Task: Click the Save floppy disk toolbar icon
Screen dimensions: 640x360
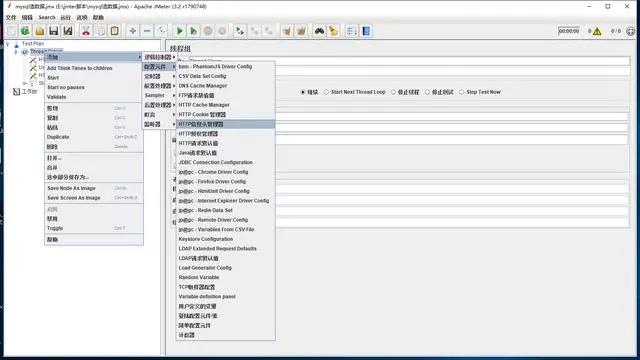Action: 53,31
